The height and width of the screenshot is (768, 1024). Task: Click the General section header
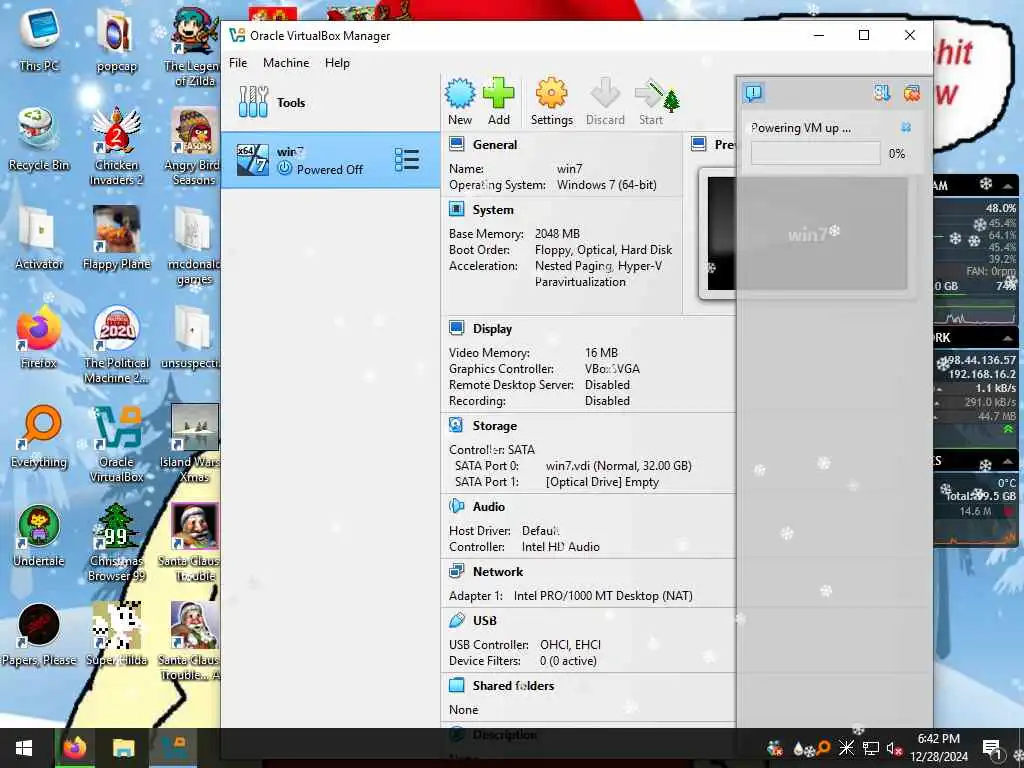pos(494,145)
